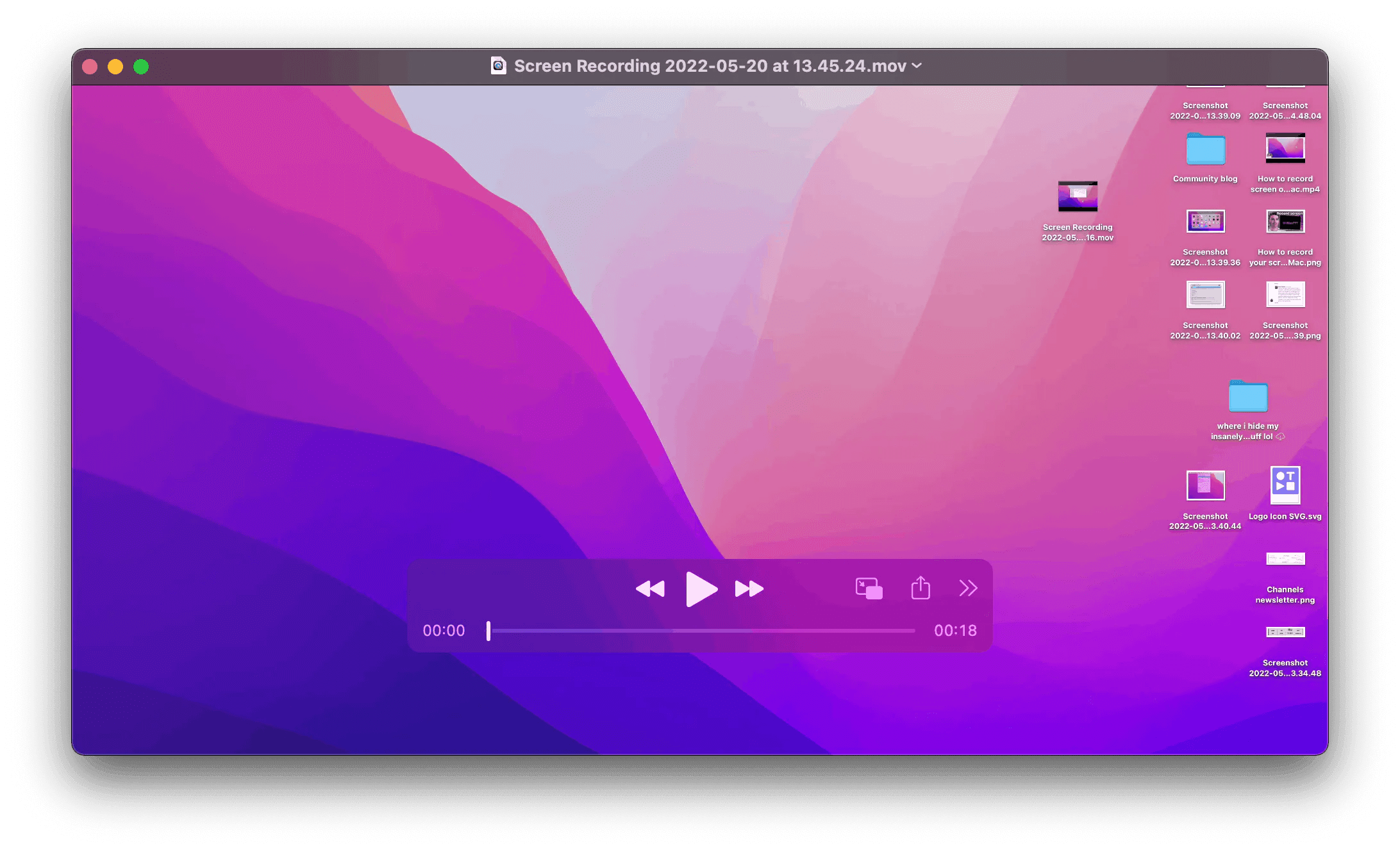1400x850 pixels.
Task: Click the fast forward button
Action: (749, 588)
